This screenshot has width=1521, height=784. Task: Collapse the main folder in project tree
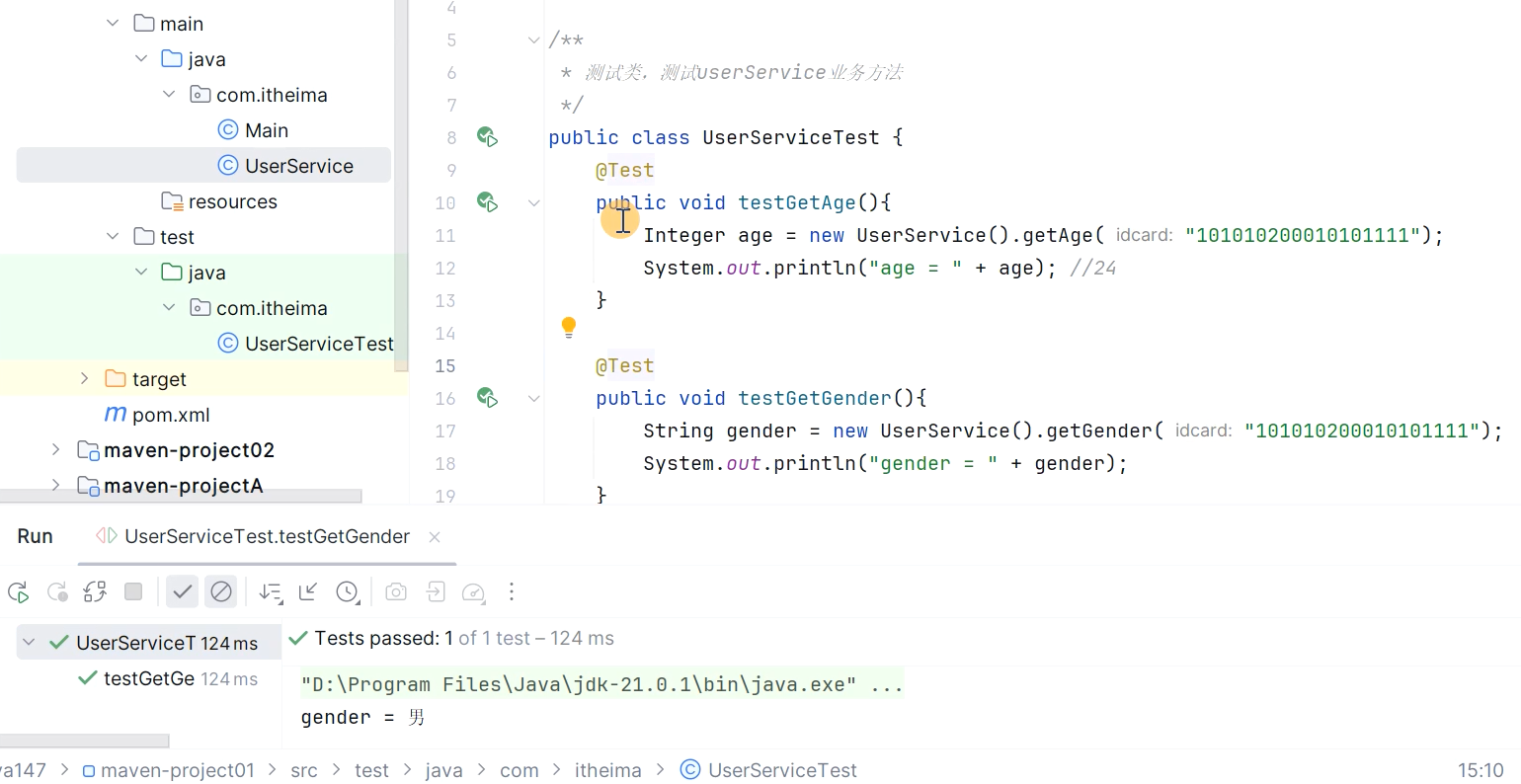[113, 23]
